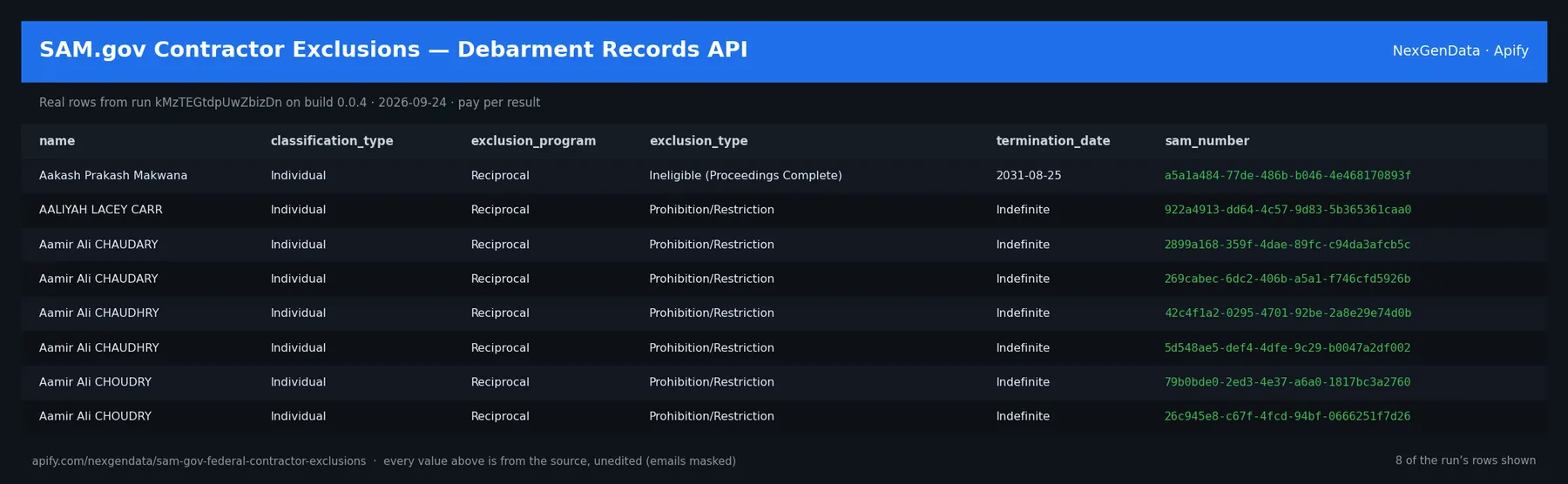Click 'Indefinite' in the 26c945e8 sam number row
This screenshot has width=1568, height=484.
(x=1023, y=417)
